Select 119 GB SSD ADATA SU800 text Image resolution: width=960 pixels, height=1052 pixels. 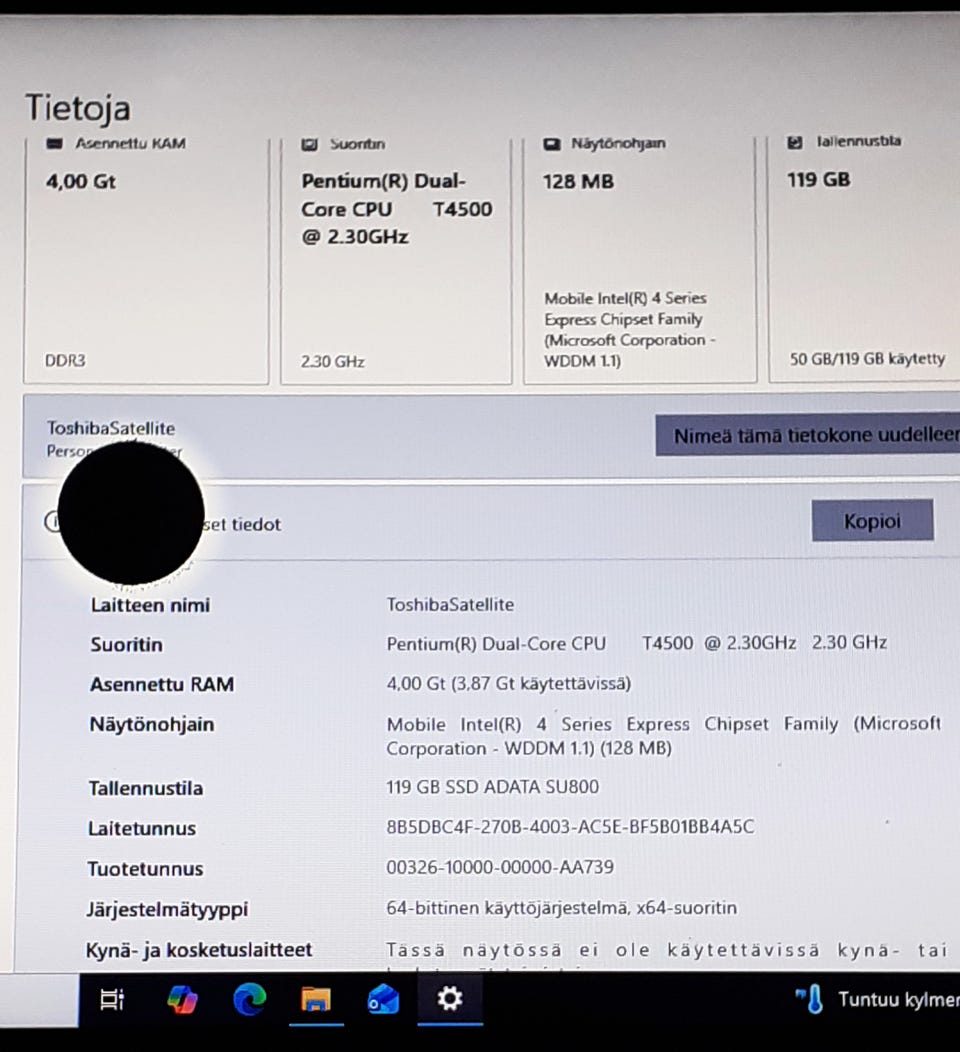492,786
